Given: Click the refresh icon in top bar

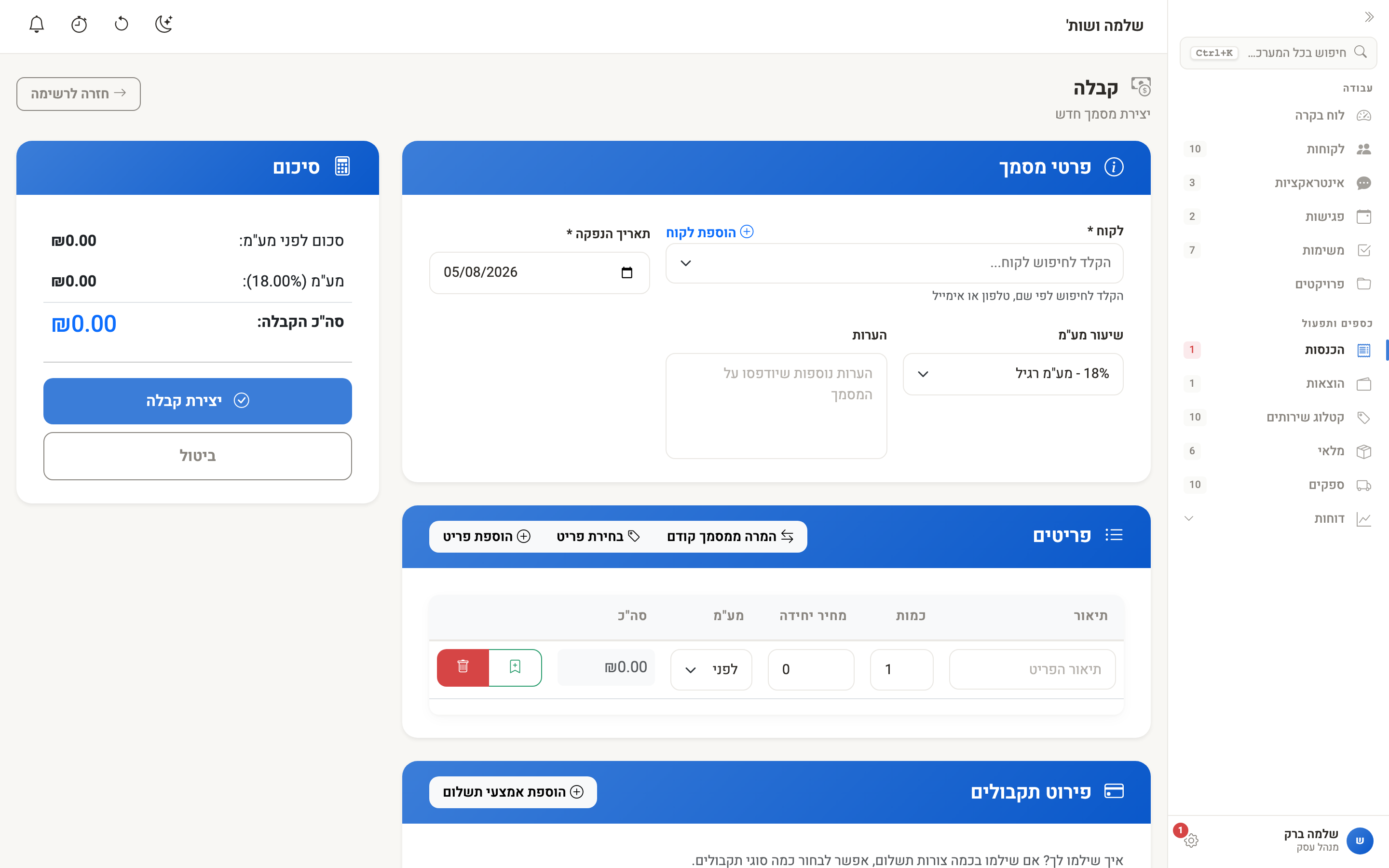Looking at the screenshot, I should pos(121,24).
